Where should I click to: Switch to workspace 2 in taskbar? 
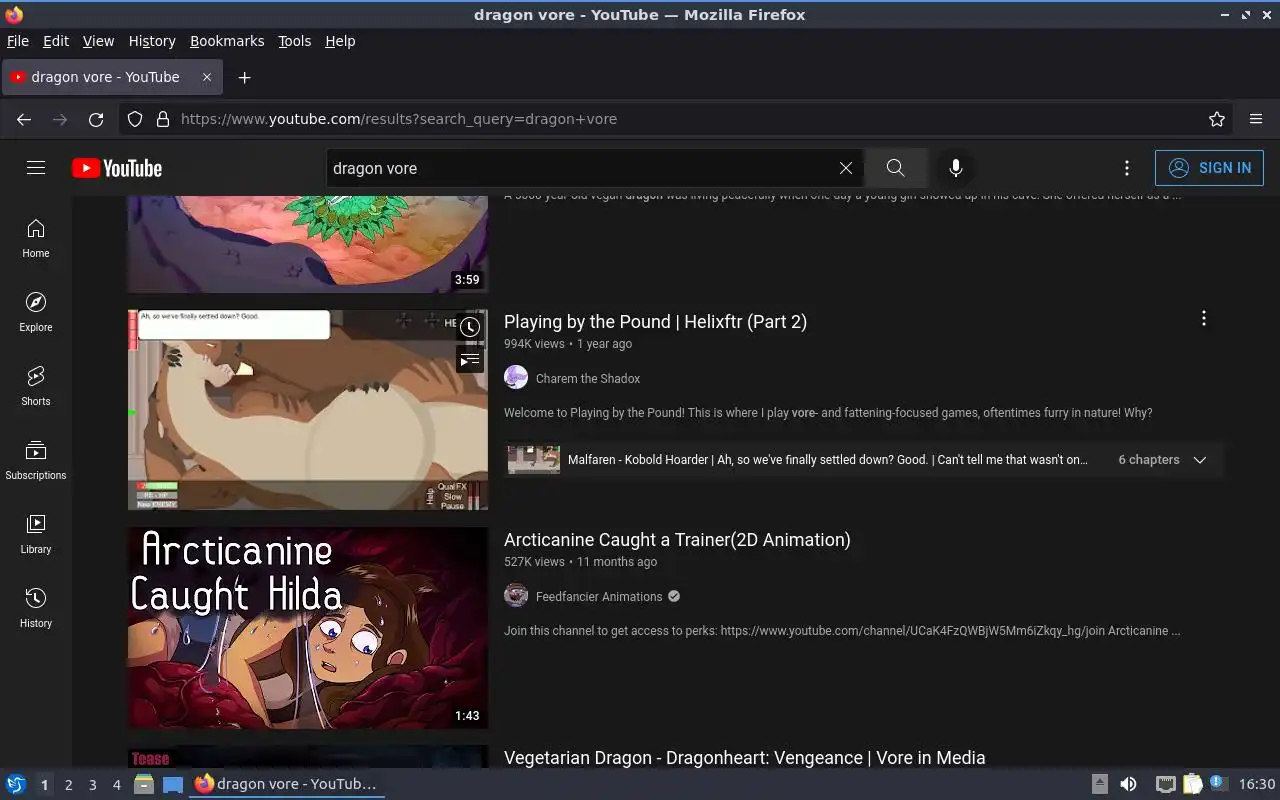coord(68,785)
